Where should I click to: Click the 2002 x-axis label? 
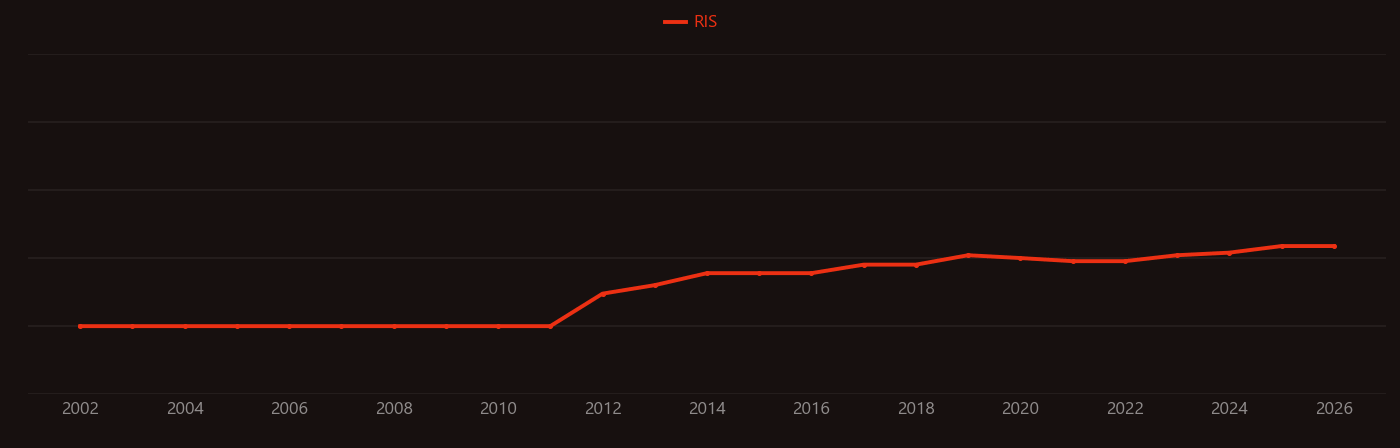pyautogui.click(x=80, y=409)
